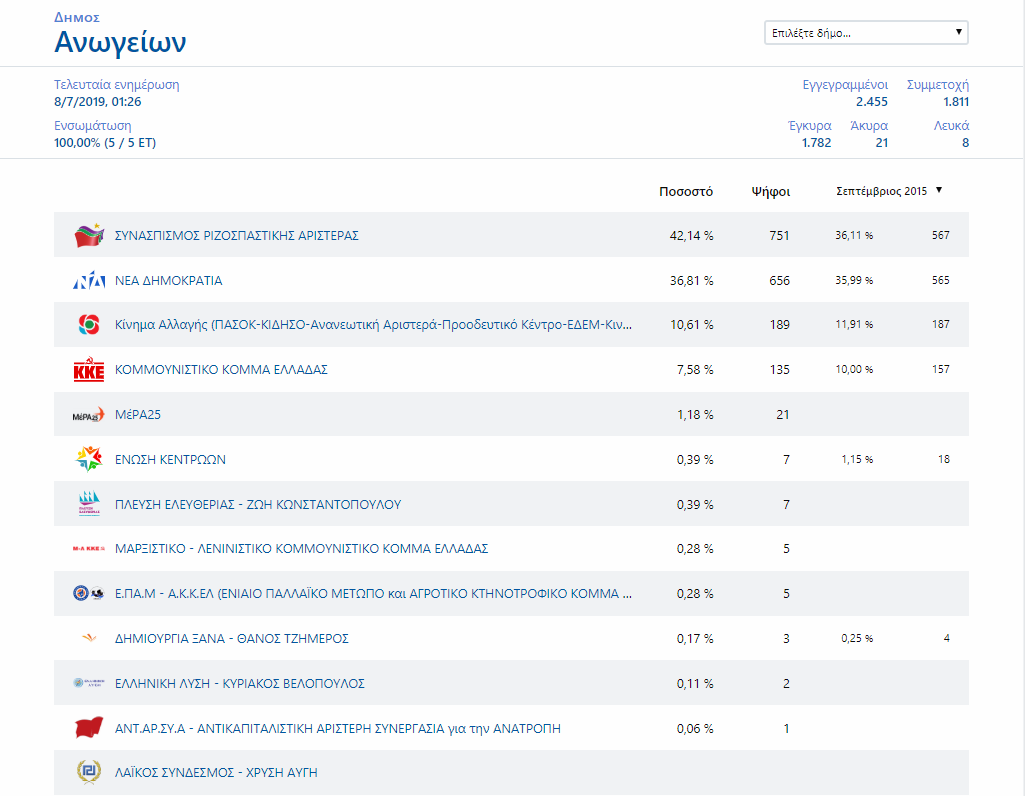Click the Δήμος breadcrumb label
This screenshot has height=796, width=1025.
point(76,18)
